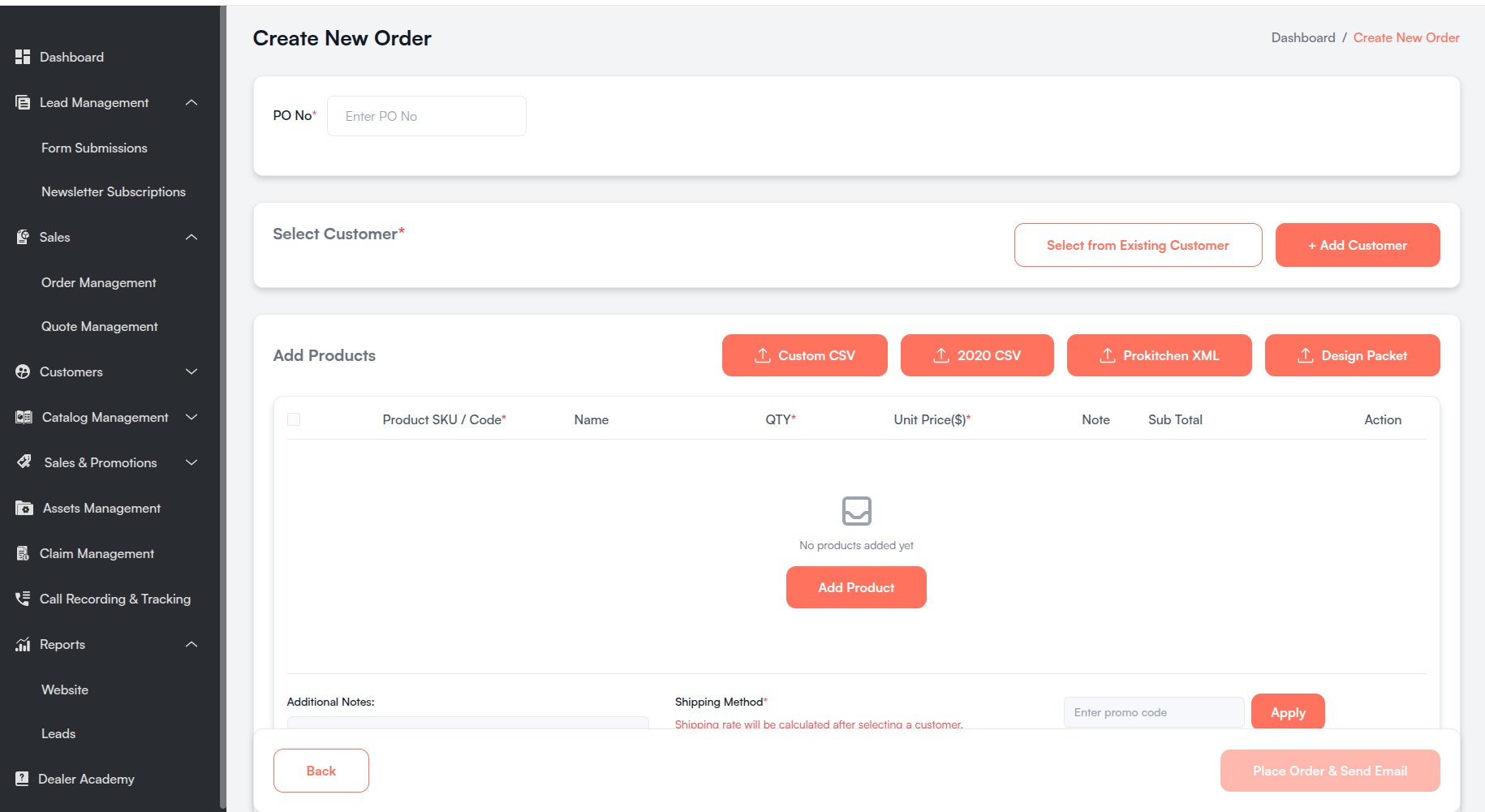This screenshot has height=812, width=1485.
Task: Click the Call Recording & Tracking phone icon
Action: [23, 599]
